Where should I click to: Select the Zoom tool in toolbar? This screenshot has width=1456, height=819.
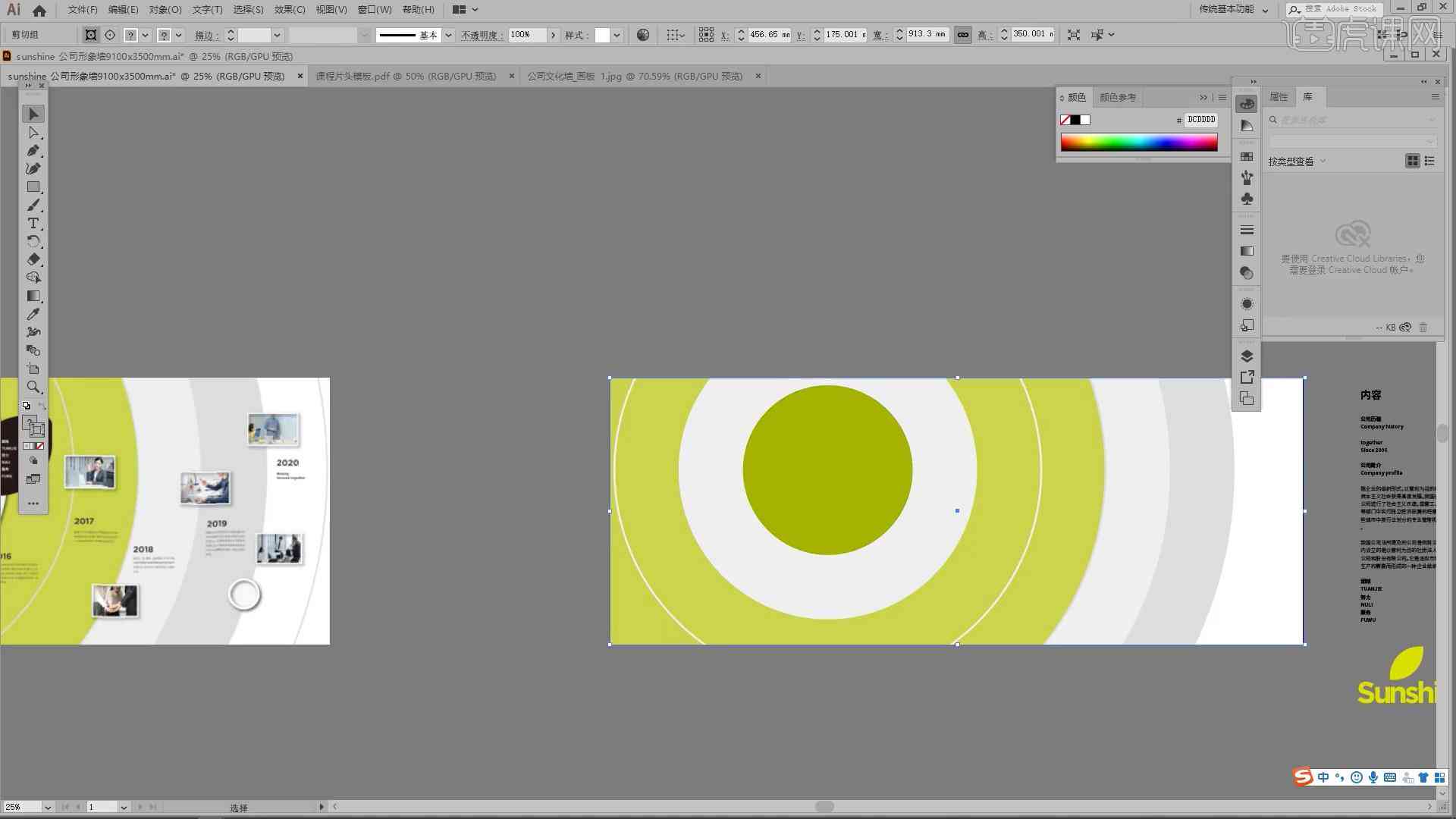pyautogui.click(x=32, y=387)
